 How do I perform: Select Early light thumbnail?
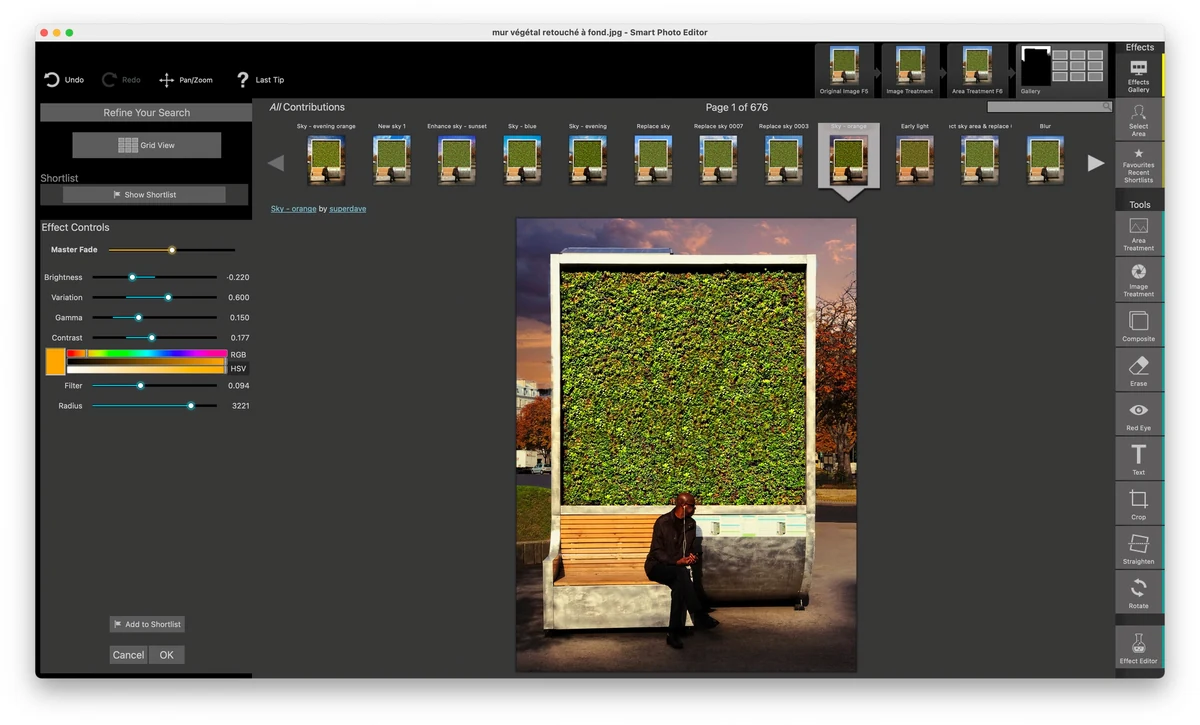coord(915,160)
